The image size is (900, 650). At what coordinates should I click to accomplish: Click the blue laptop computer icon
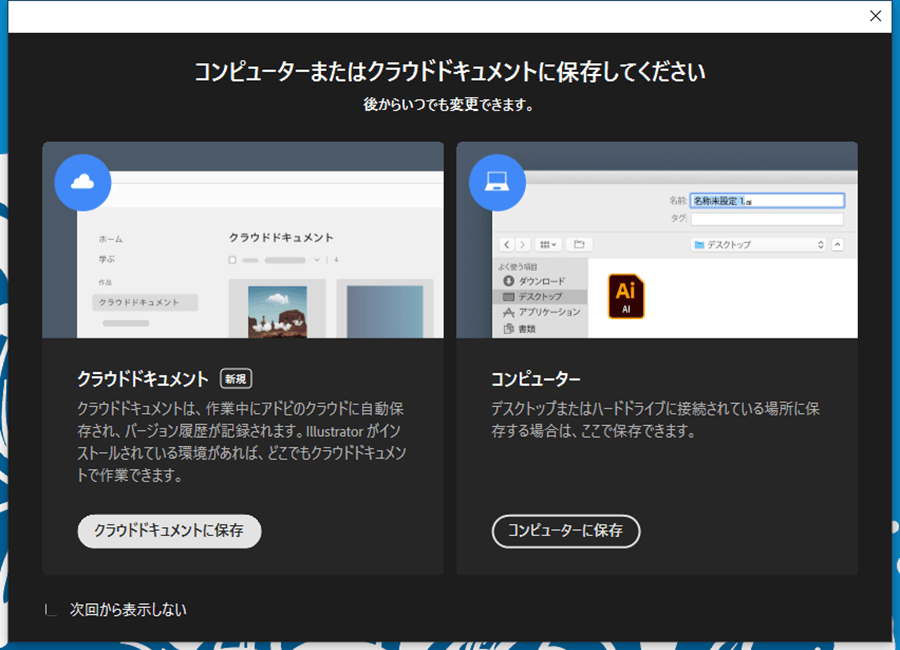497,182
